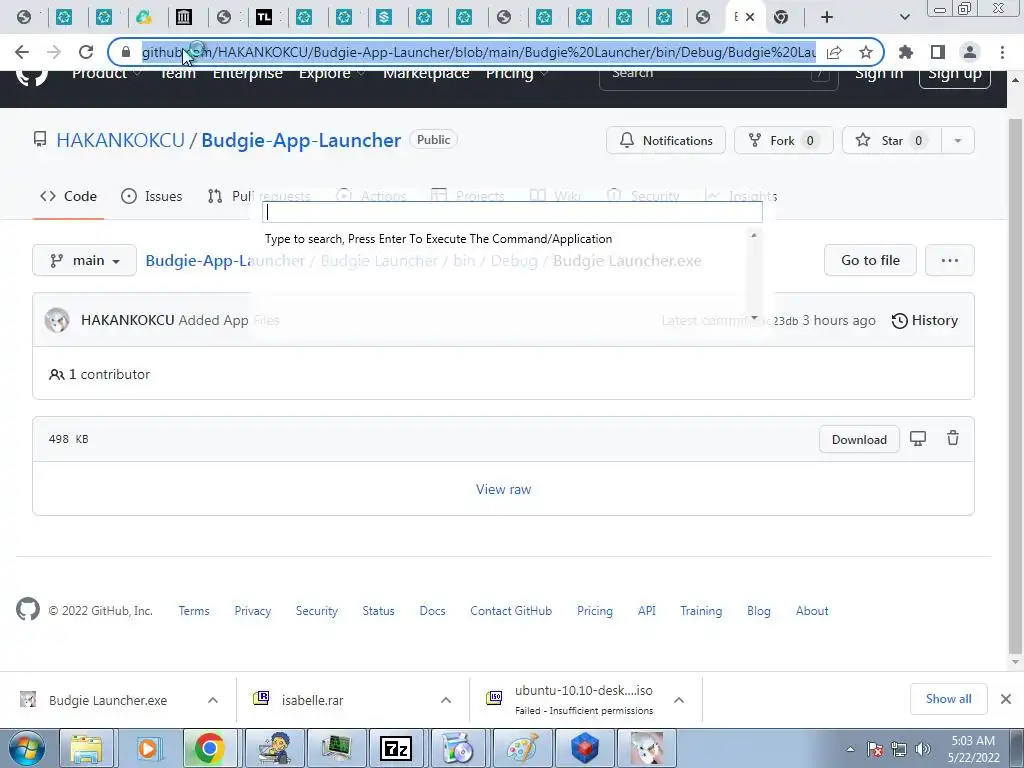
Task: Click the browser back arrow
Action: (x=22, y=52)
